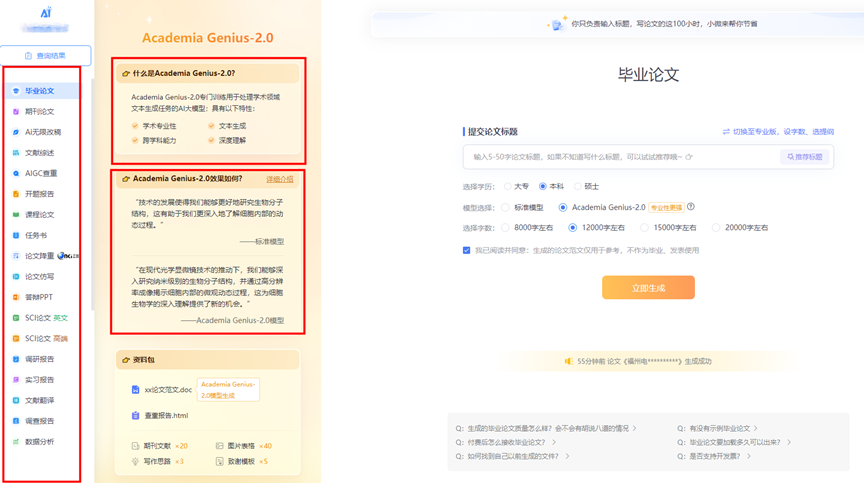The image size is (864, 483).
Task: Click the 查重报告.html file icon
Action: [136, 415]
